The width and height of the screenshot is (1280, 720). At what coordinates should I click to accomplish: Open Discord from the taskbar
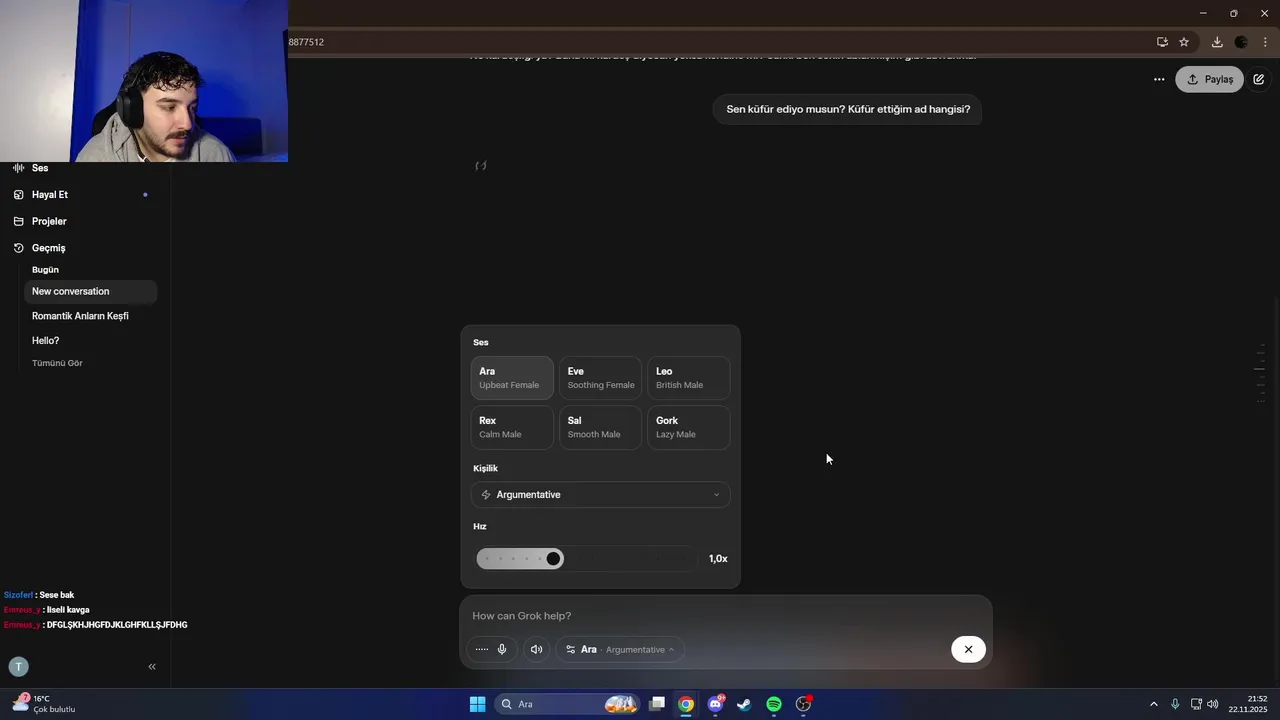[715, 704]
